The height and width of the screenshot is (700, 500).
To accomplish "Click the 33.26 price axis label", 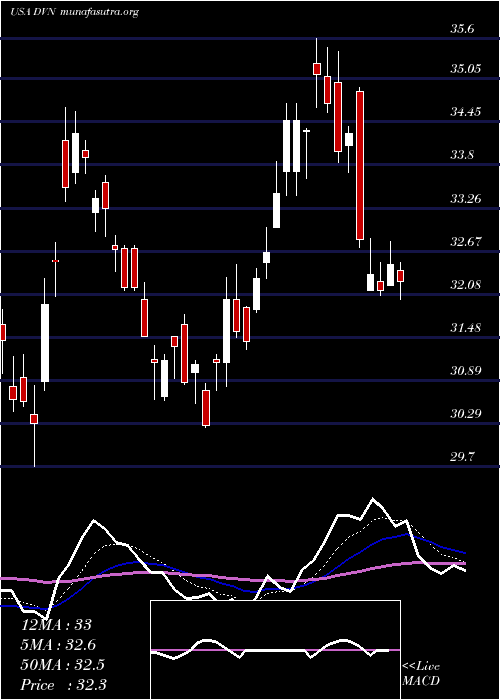I will 466,199.
